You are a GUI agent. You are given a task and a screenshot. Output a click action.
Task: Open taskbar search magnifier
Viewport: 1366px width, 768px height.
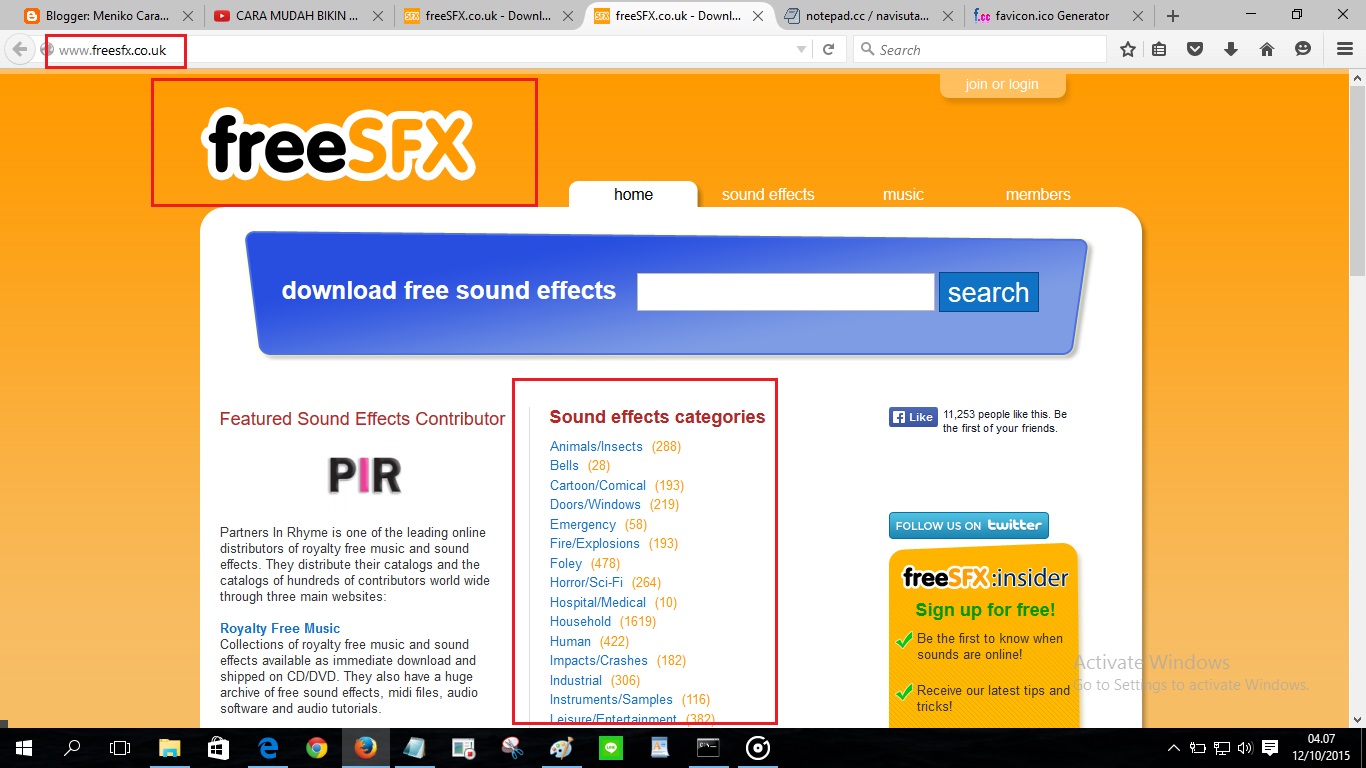72,748
